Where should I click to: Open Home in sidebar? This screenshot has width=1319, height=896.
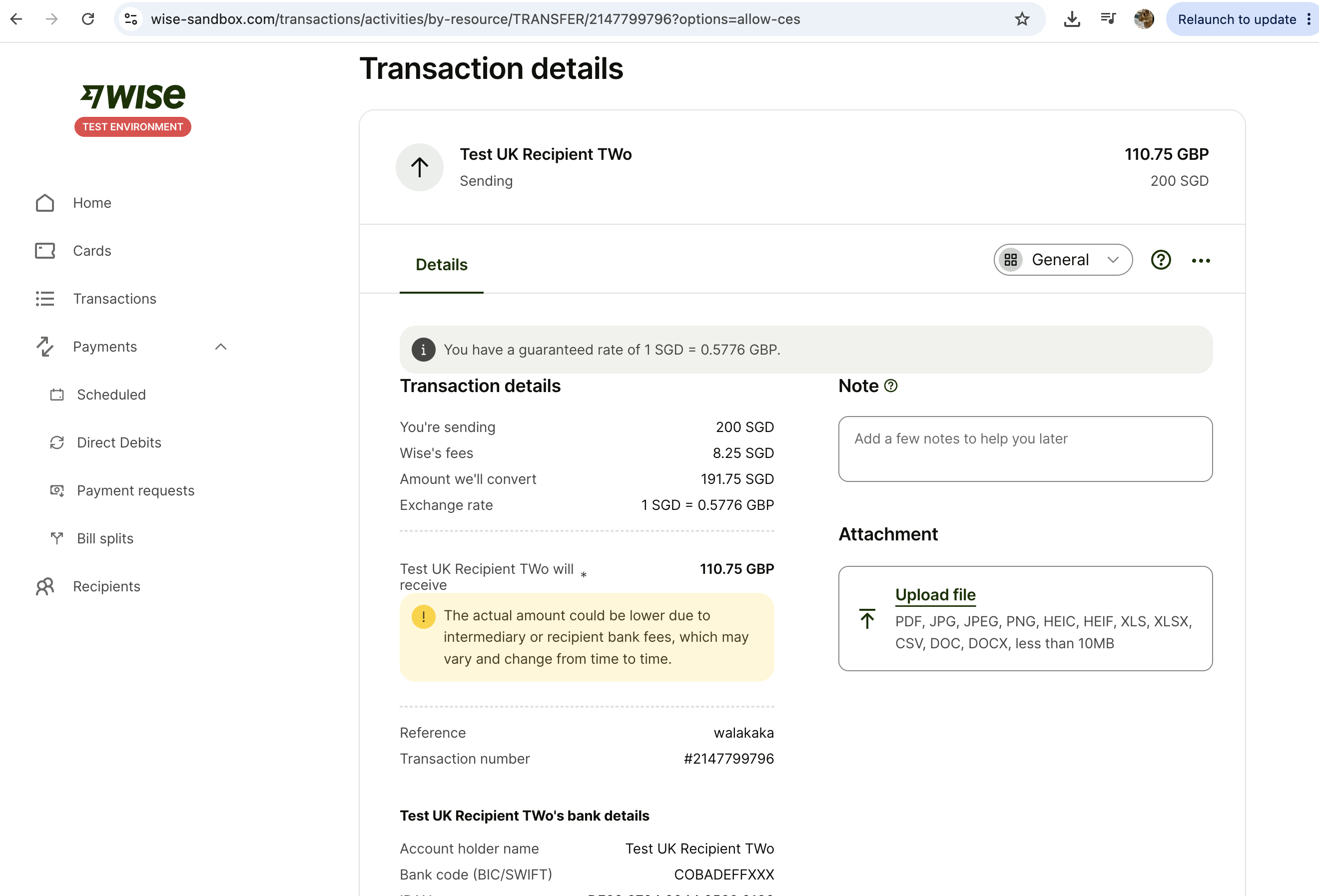coord(92,203)
